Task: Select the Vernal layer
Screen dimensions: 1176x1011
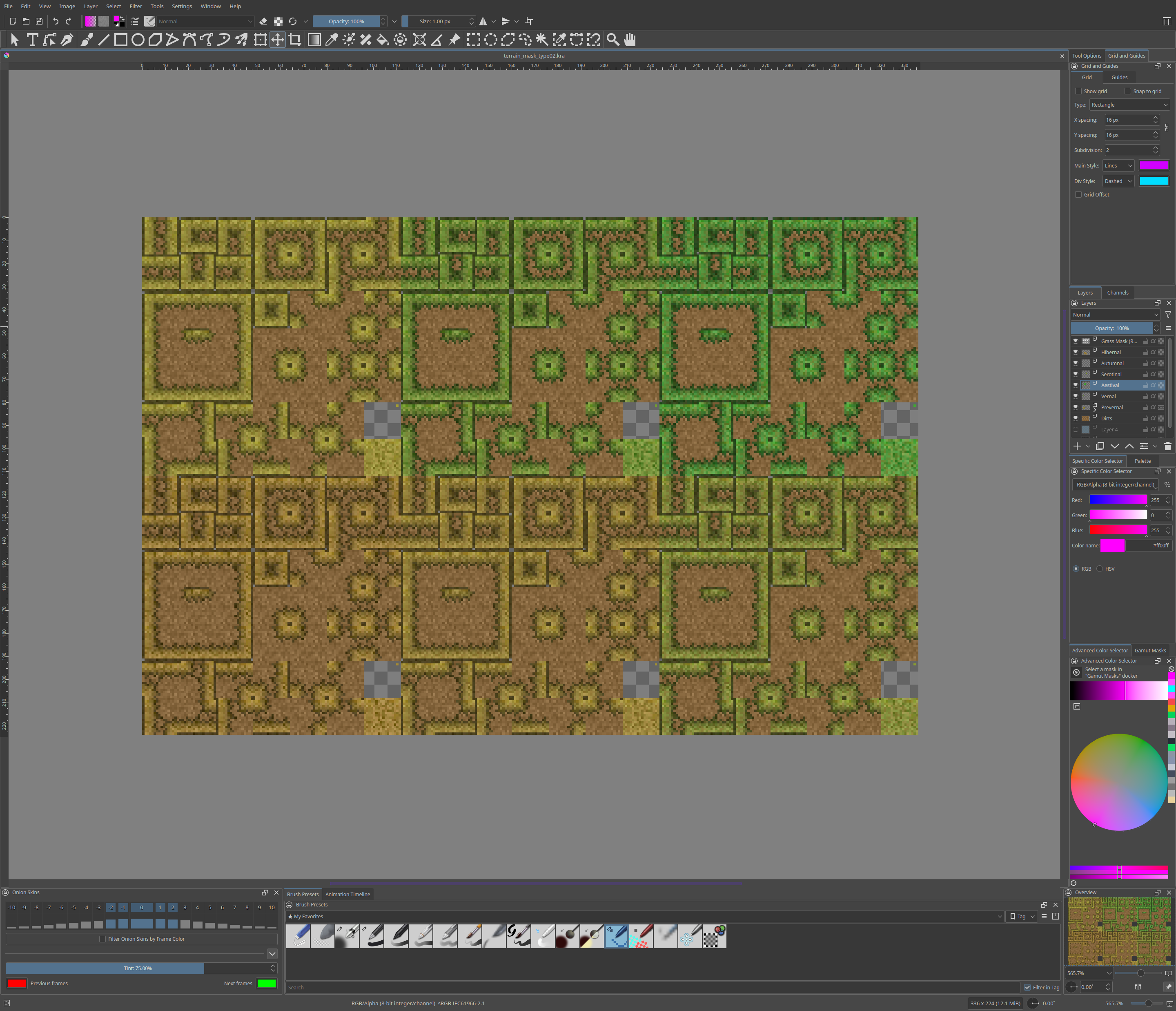Action: coord(1109,396)
